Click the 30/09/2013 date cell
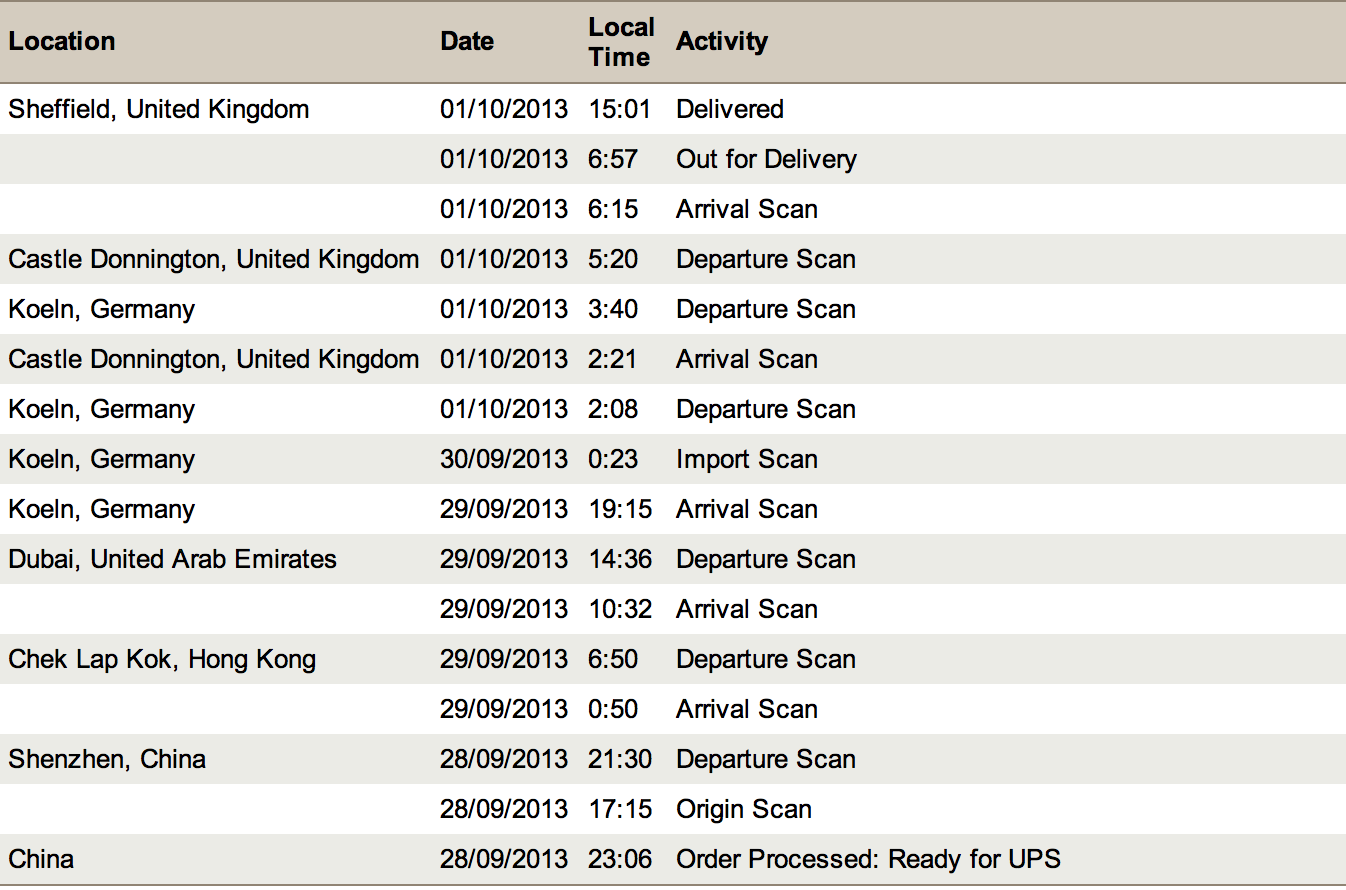 point(504,459)
